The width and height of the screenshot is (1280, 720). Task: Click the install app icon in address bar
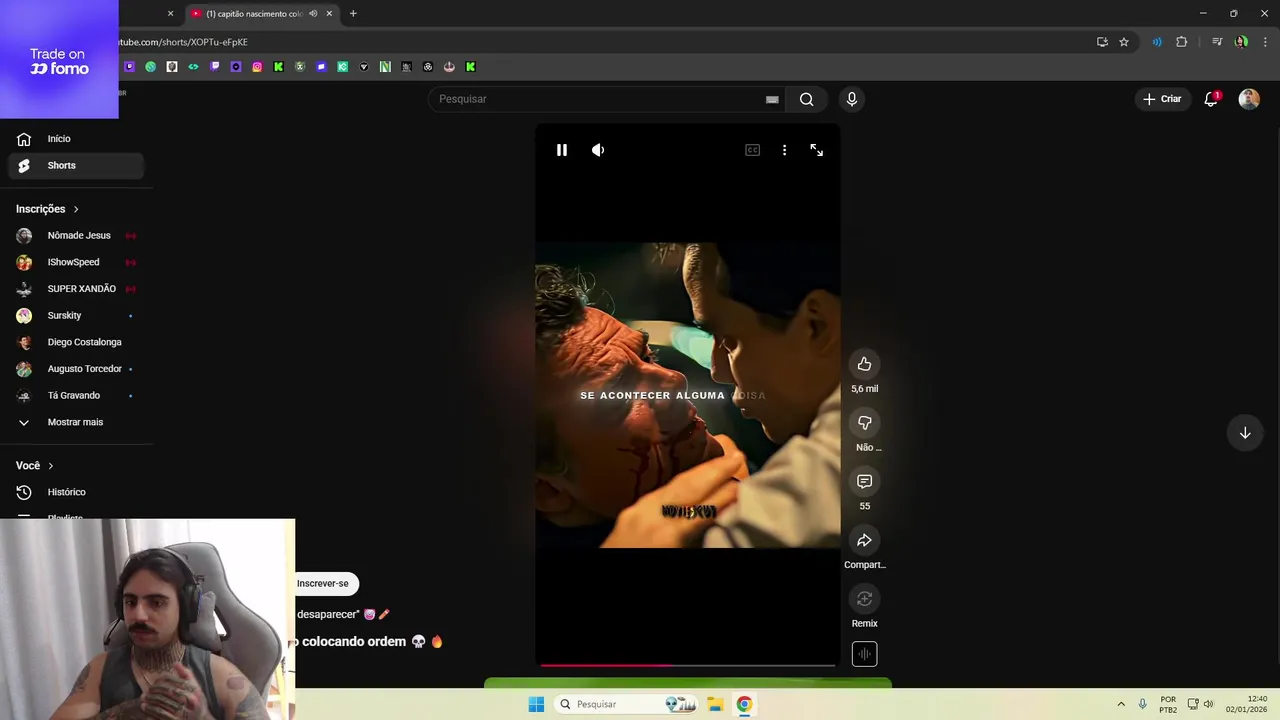1102,42
